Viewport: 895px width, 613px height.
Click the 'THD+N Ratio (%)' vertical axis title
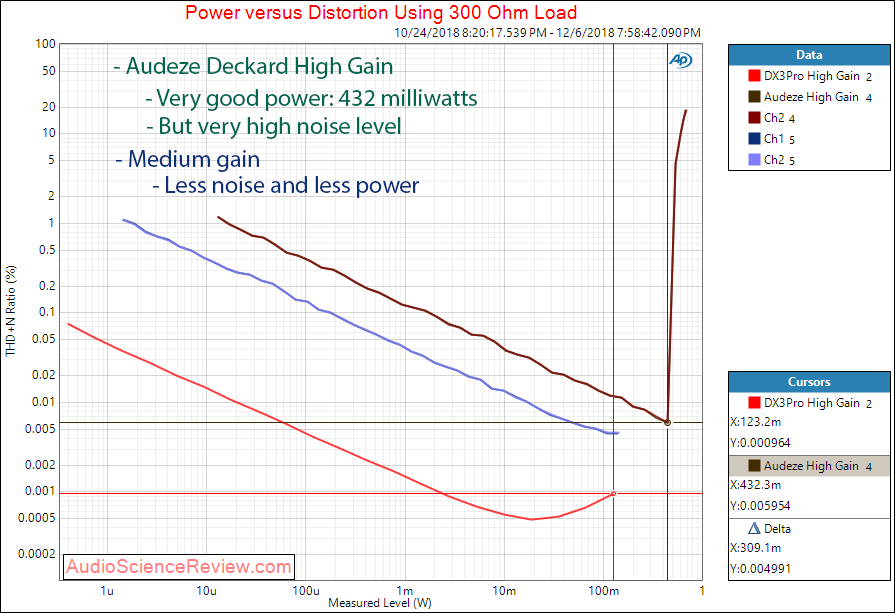[11, 311]
